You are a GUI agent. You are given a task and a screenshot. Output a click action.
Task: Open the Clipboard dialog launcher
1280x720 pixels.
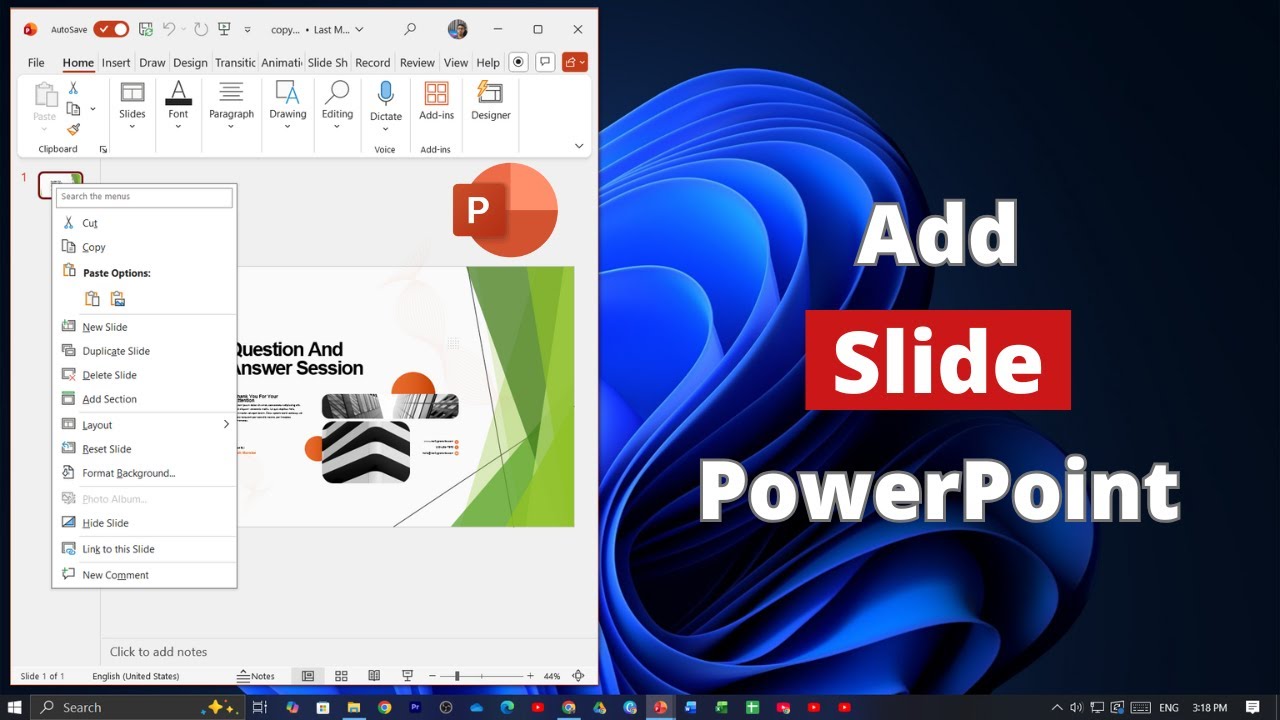coord(103,149)
